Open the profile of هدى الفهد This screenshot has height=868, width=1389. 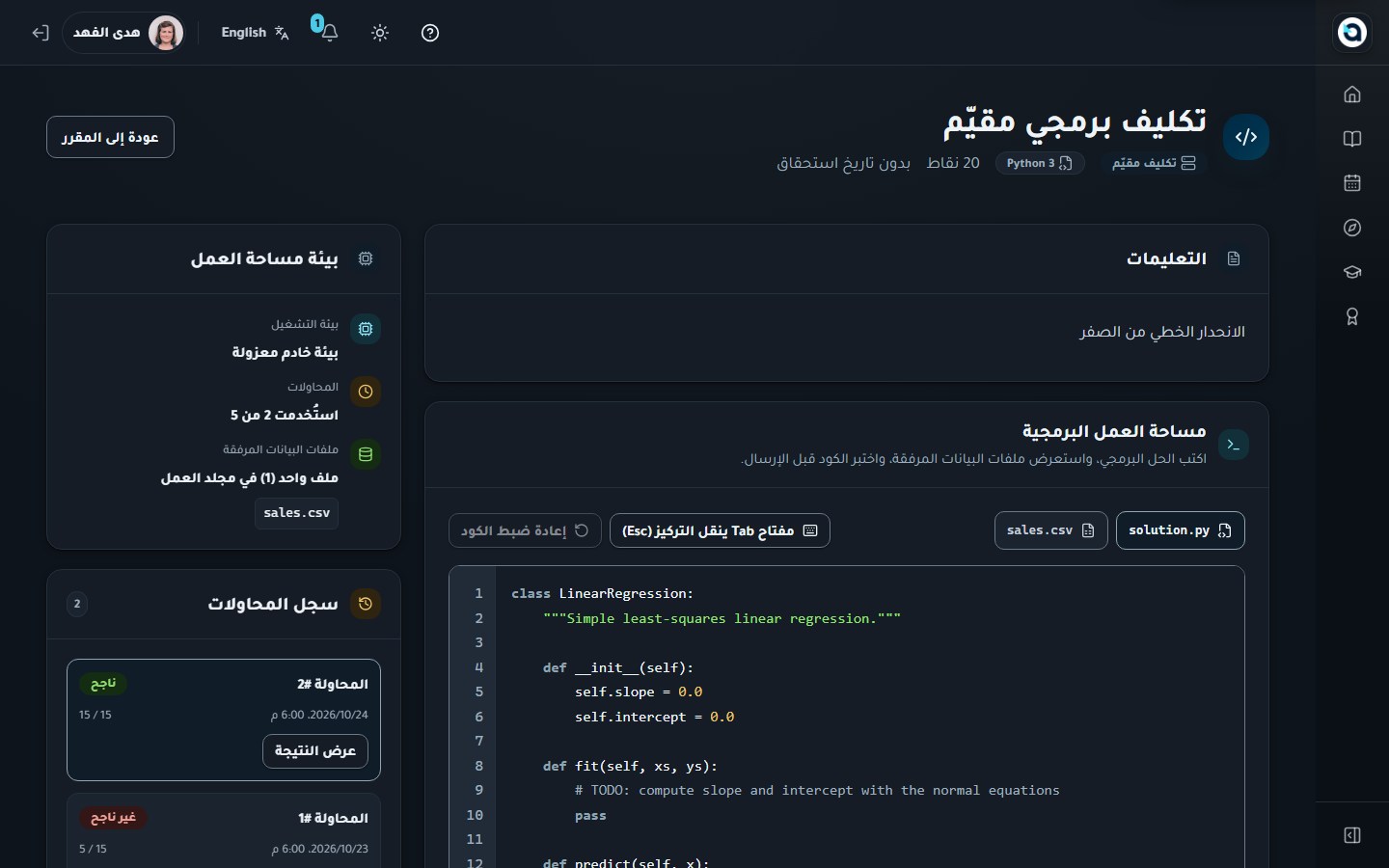point(123,33)
